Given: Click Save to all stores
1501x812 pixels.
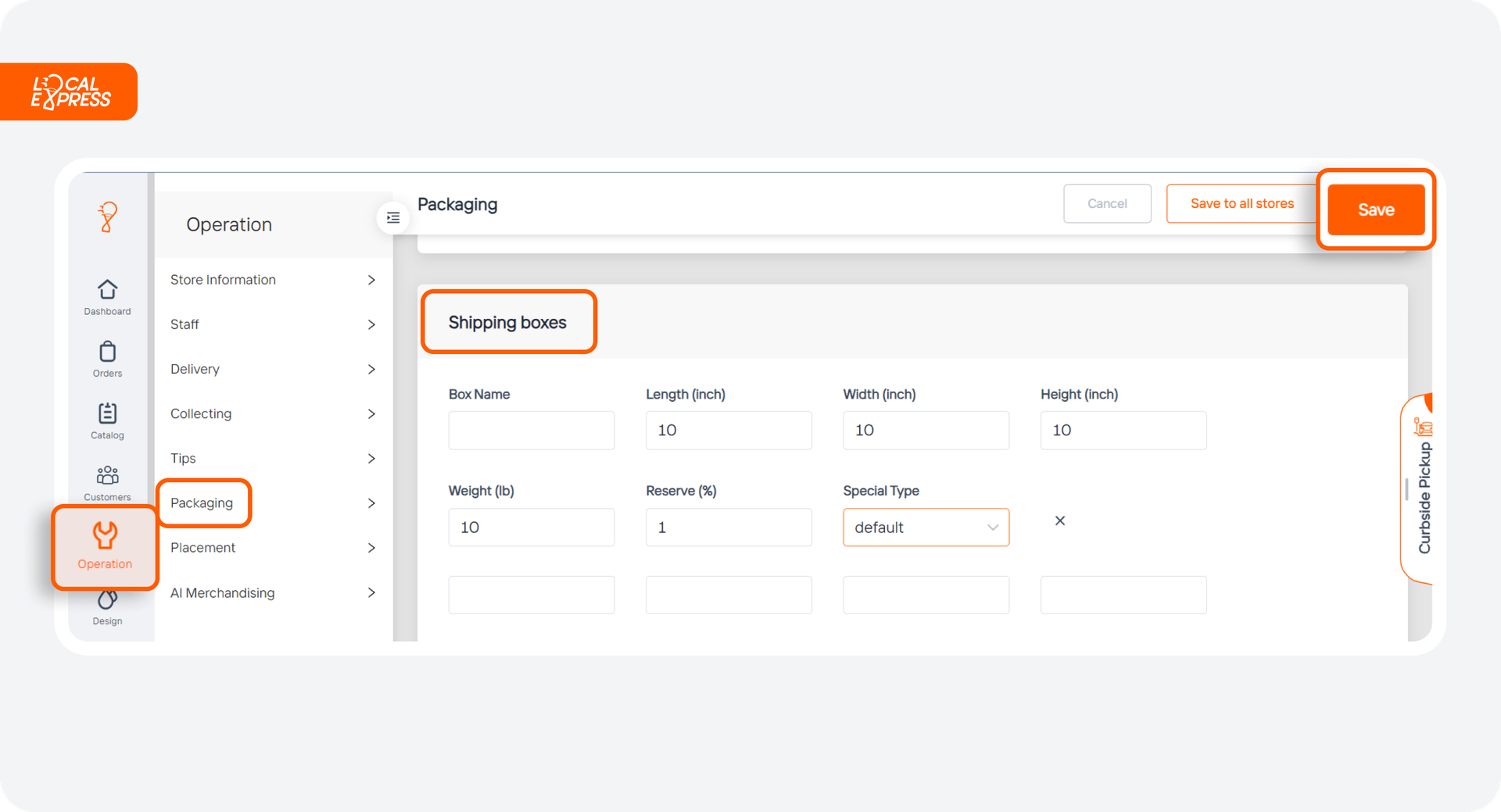Looking at the screenshot, I should (1241, 203).
